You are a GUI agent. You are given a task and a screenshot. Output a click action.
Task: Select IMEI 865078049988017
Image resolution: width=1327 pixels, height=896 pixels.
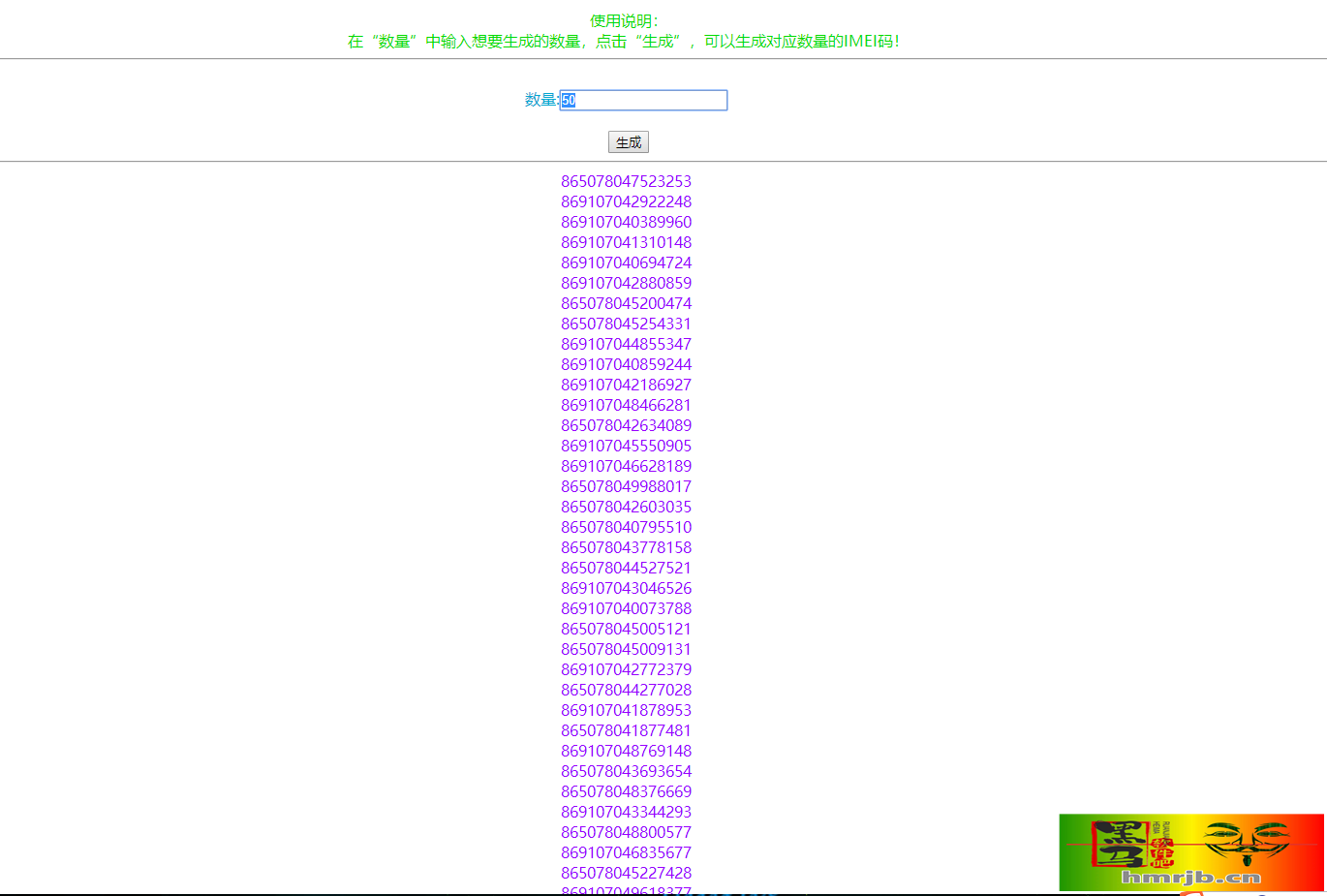[x=627, y=486]
